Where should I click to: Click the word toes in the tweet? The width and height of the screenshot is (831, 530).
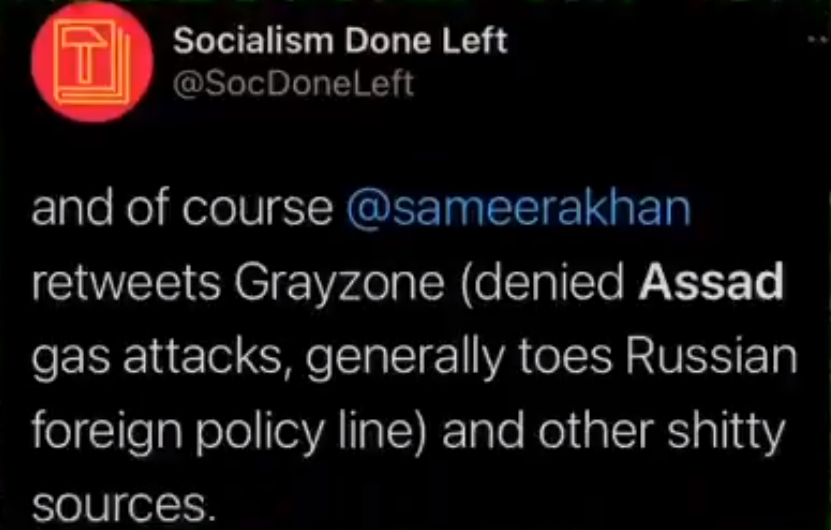565,356
